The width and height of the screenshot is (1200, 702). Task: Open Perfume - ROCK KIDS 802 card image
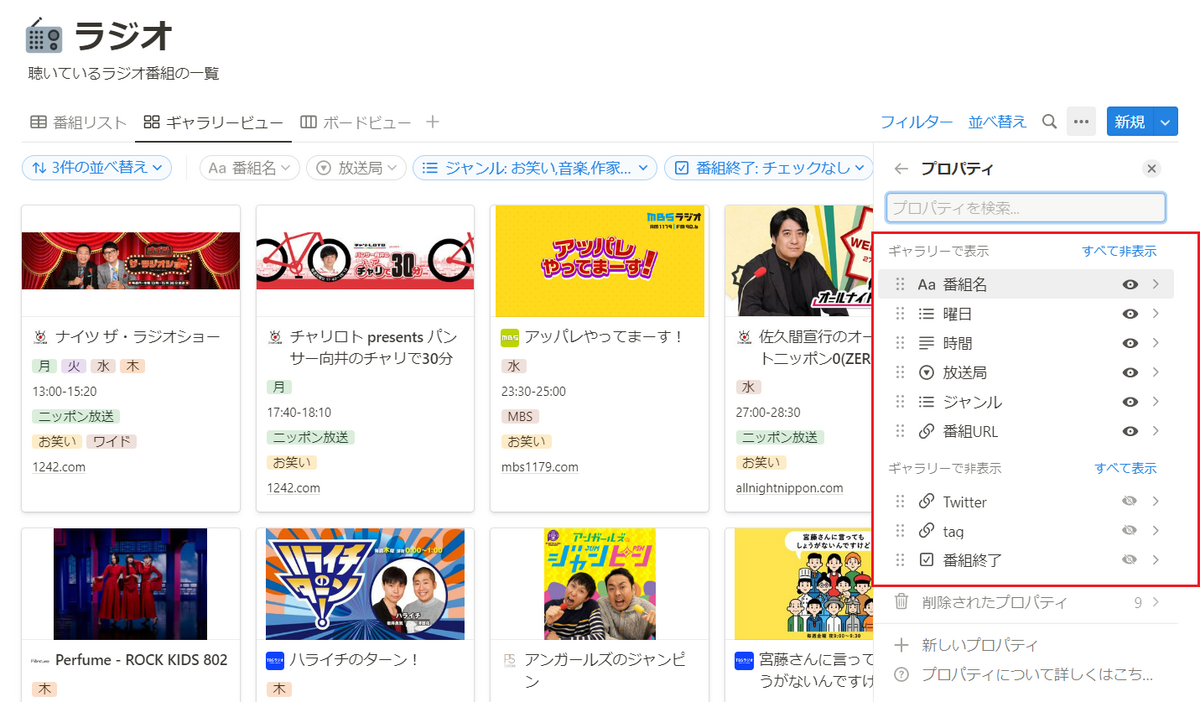[131, 584]
